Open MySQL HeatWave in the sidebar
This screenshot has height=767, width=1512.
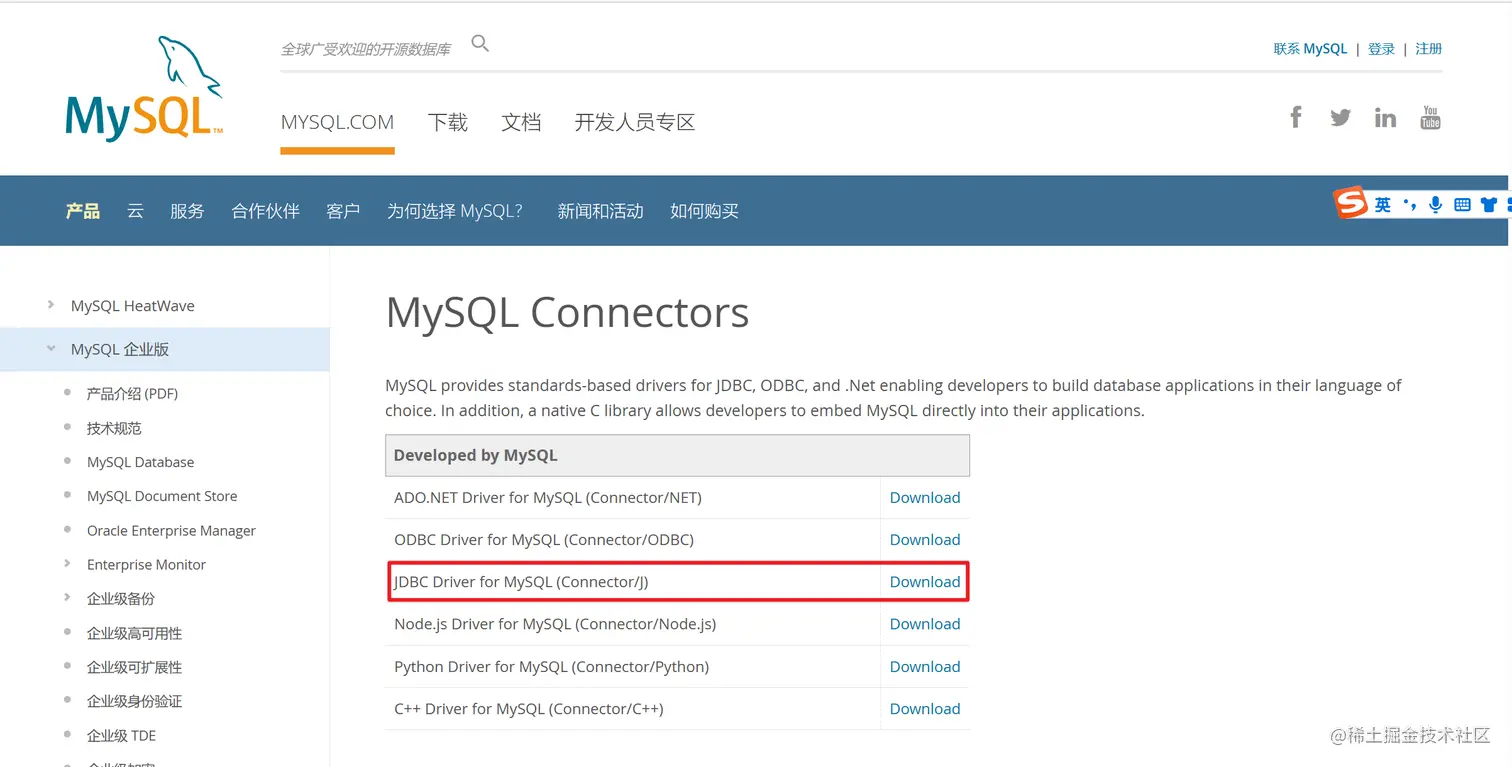132,306
